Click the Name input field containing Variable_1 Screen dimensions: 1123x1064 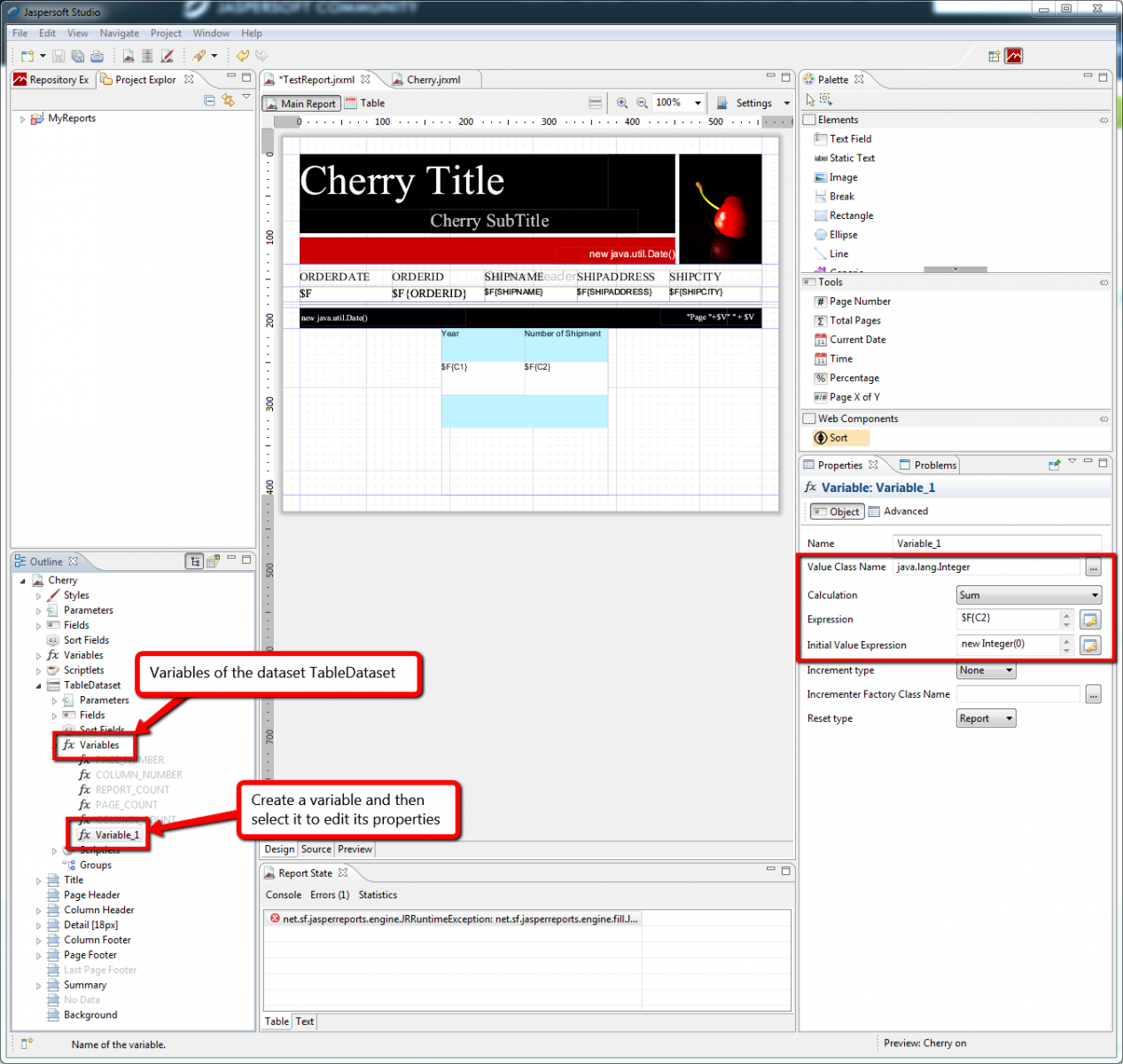(996, 544)
